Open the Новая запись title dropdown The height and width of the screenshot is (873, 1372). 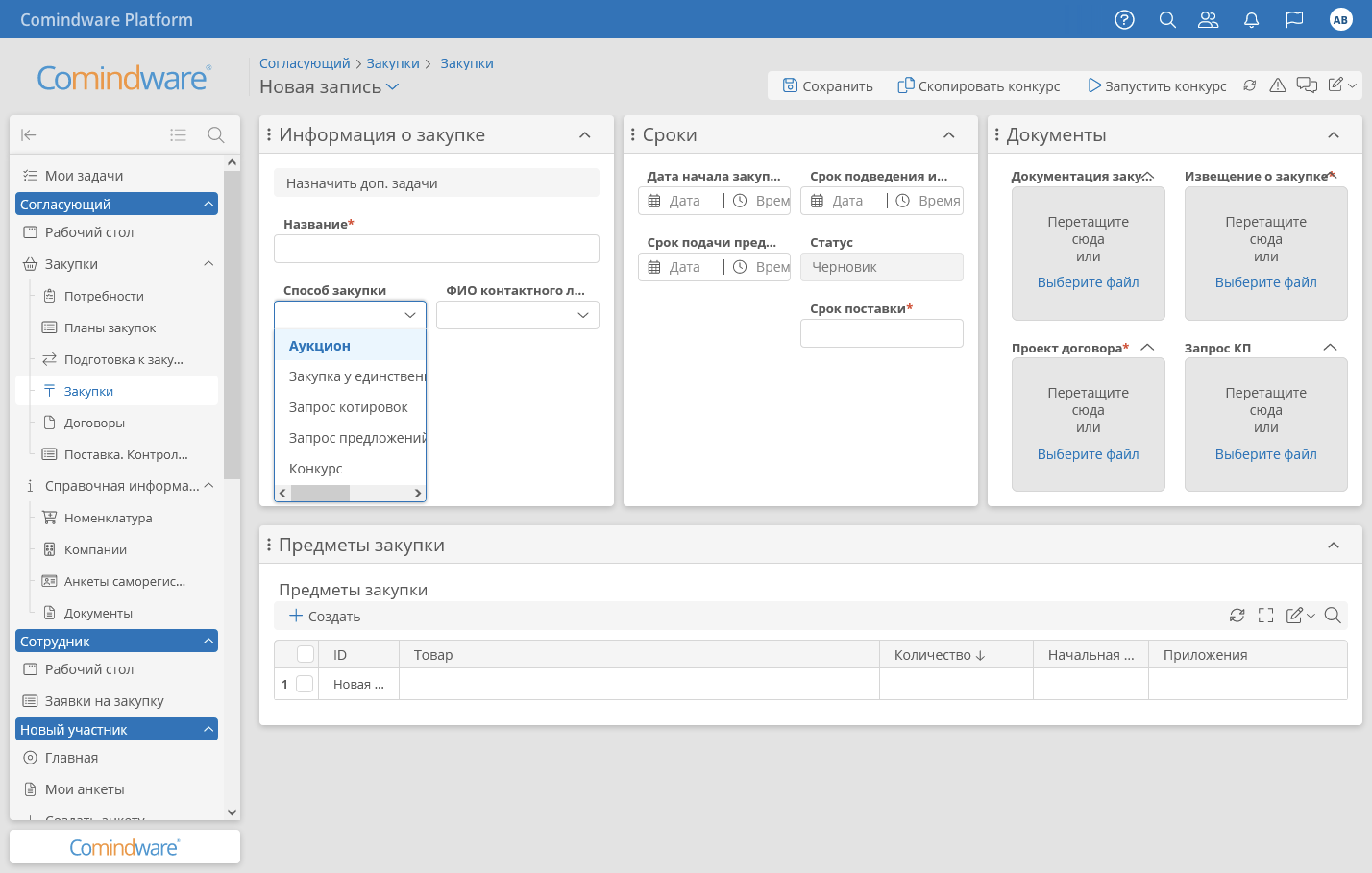tap(392, 86)
